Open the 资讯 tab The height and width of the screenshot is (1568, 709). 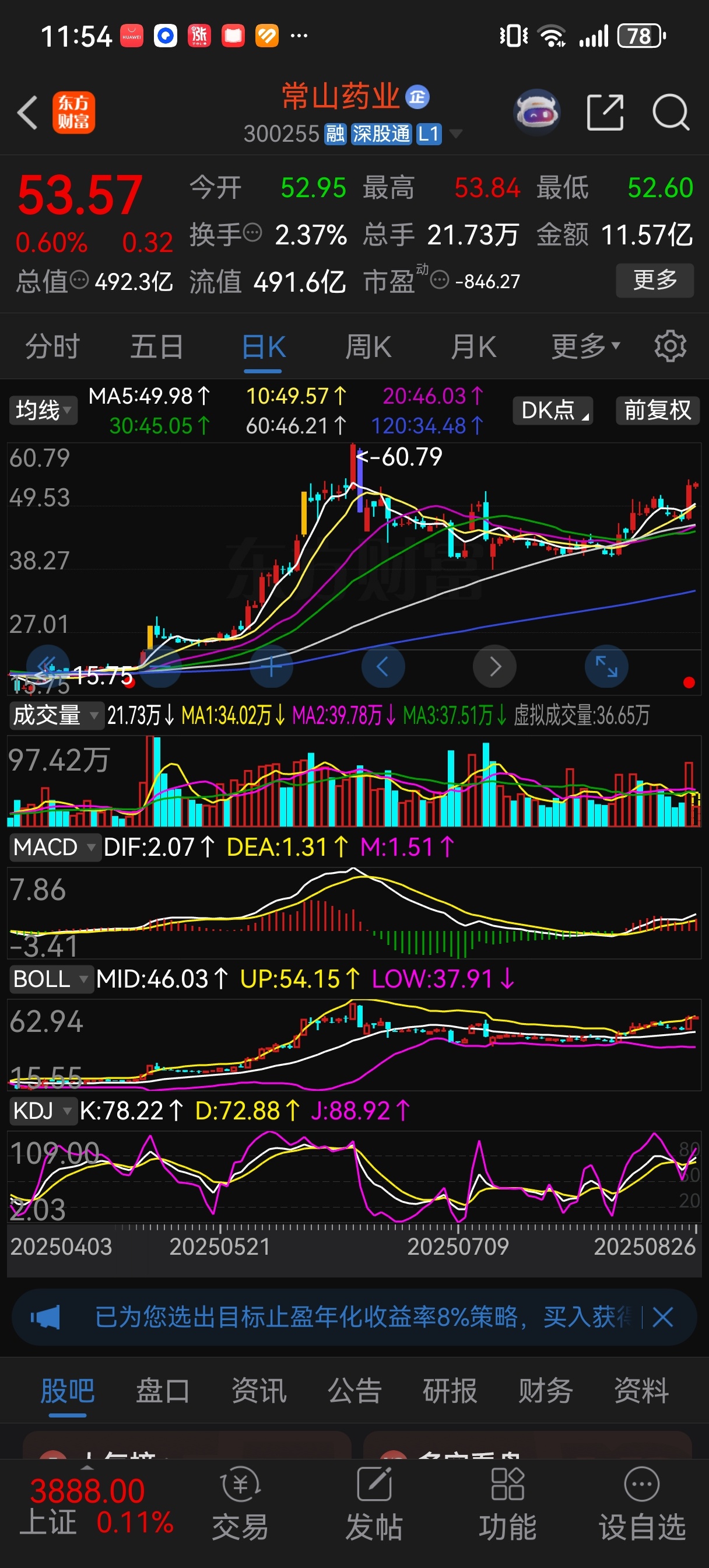(x=259, y=1391)
